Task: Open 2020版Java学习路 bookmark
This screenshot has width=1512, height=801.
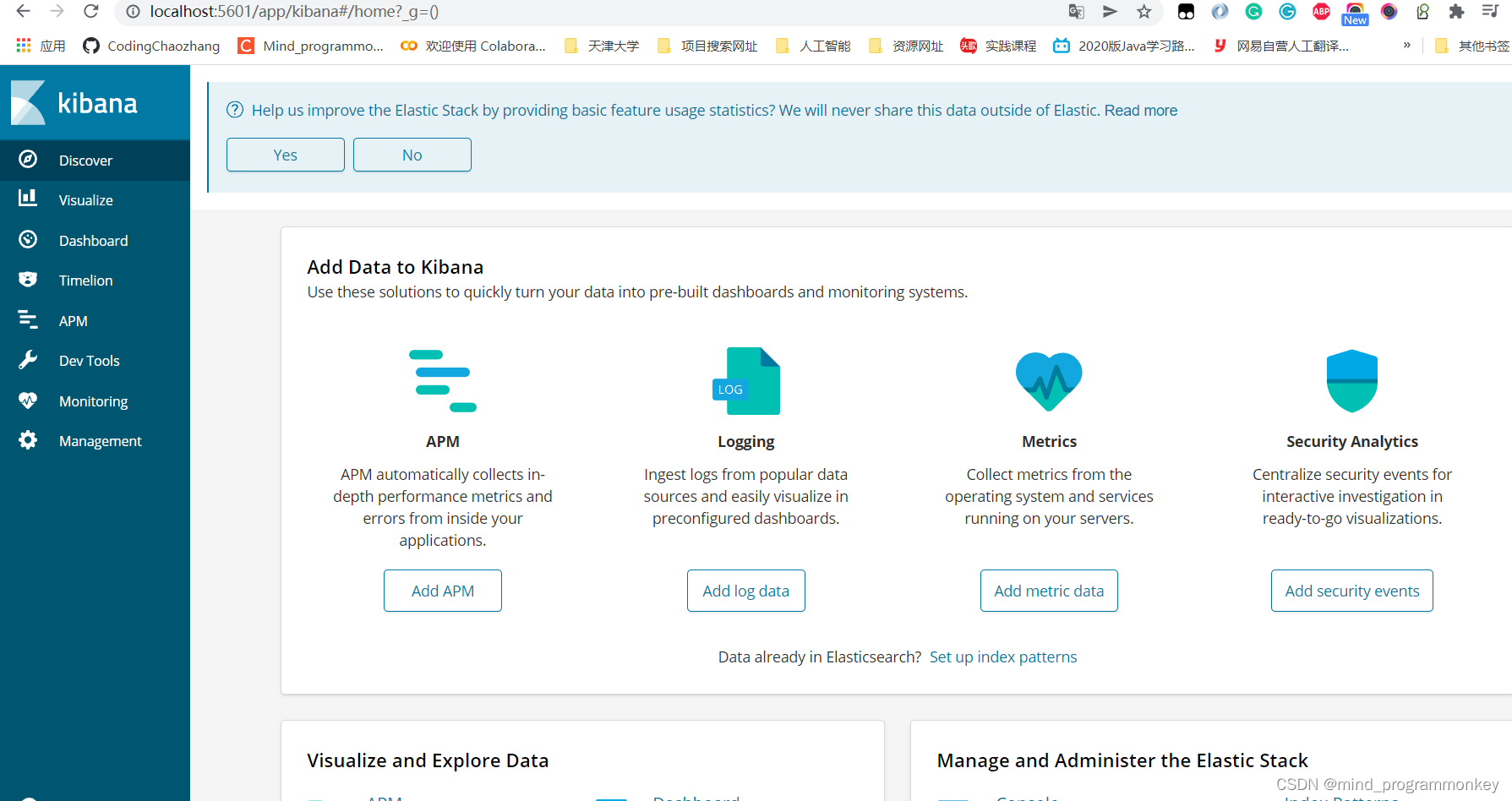Action: 1124,46
